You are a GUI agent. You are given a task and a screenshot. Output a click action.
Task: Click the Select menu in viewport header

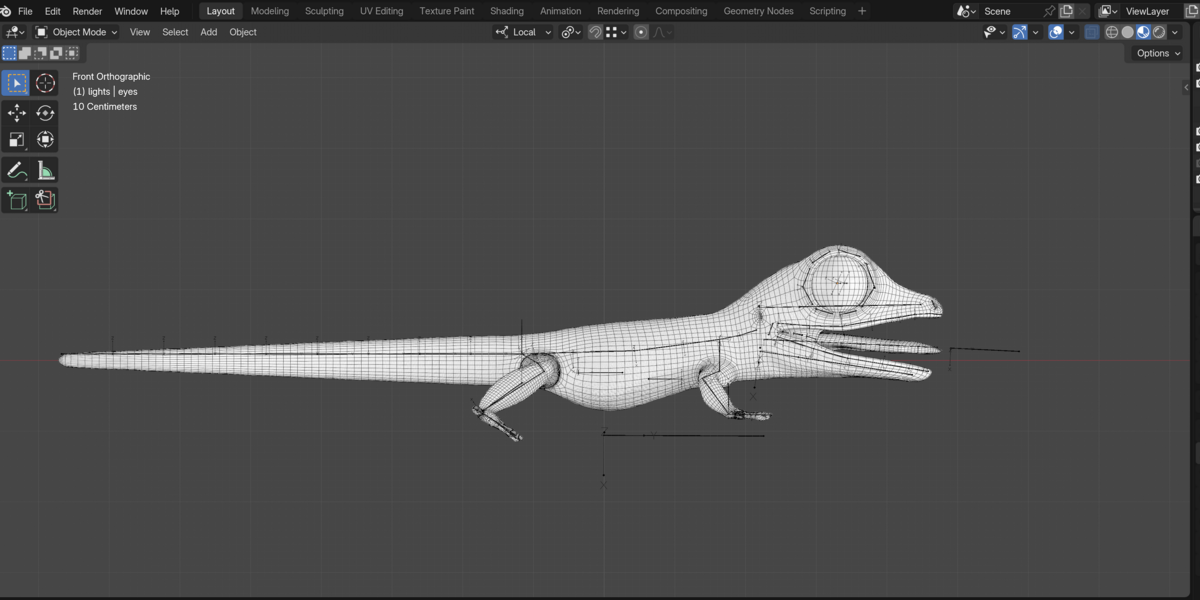click(x=175, y=32)
